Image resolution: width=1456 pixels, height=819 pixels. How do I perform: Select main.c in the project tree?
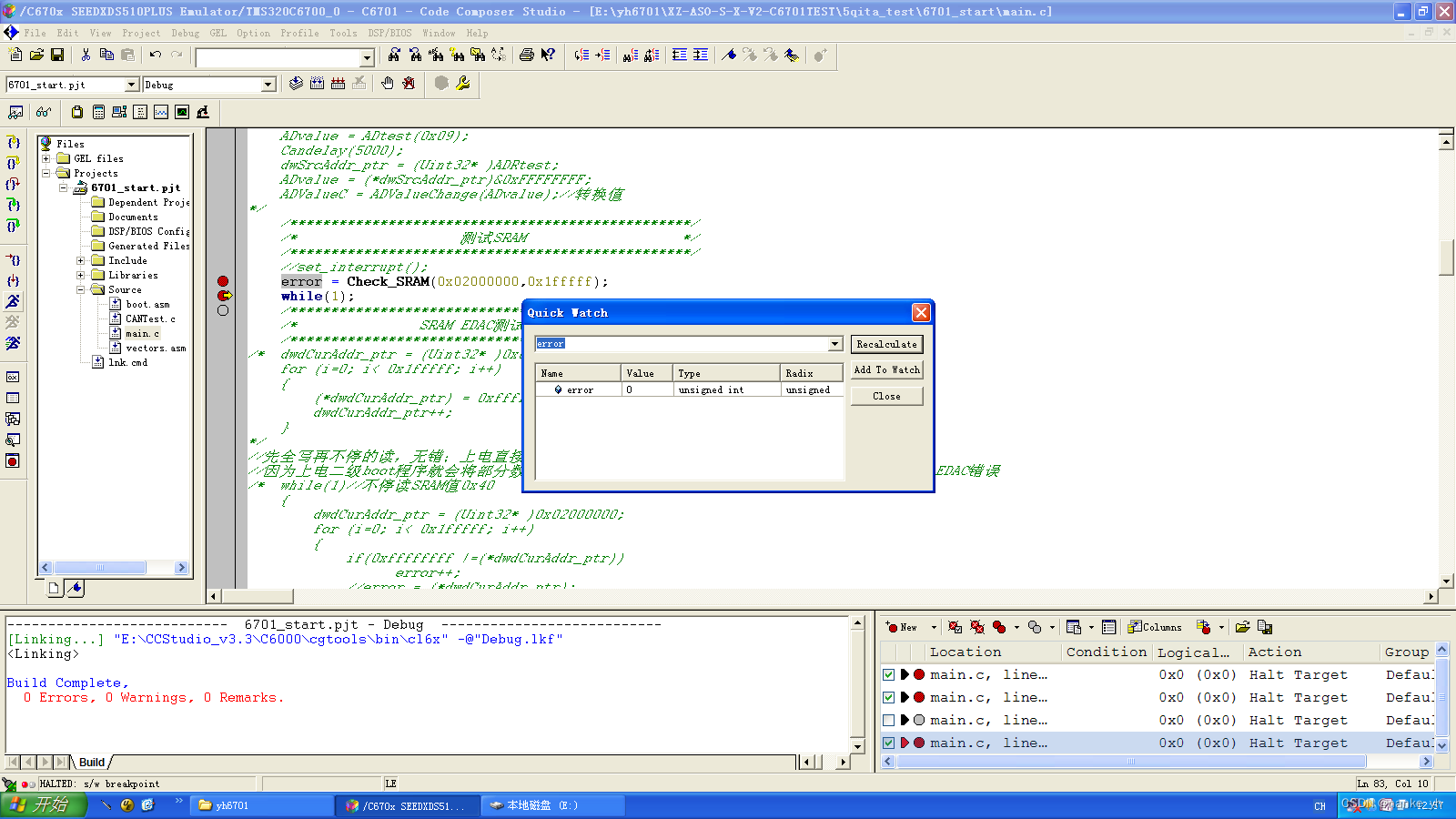click(142, 333)
